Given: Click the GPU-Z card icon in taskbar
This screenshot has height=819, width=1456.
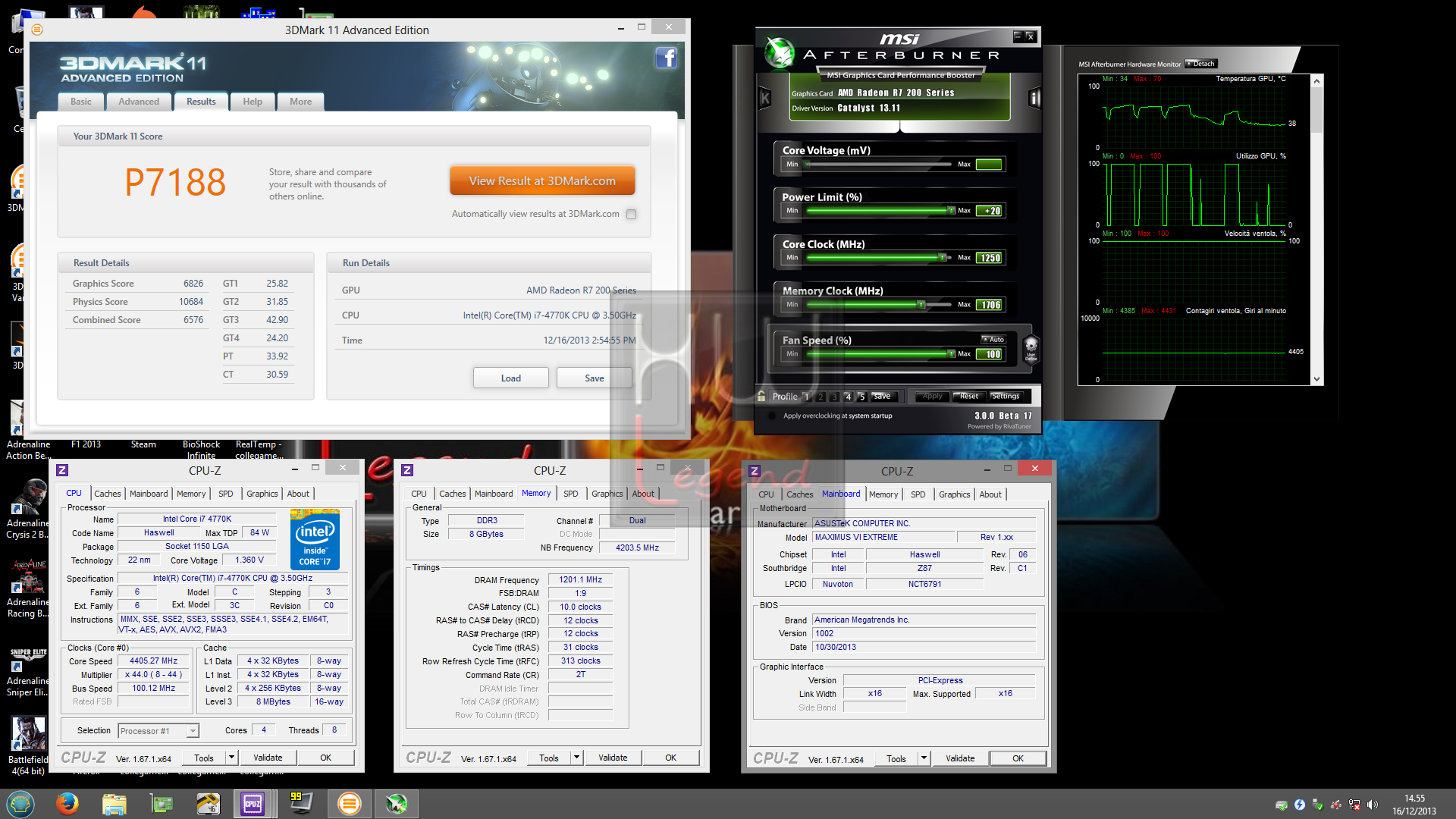Looking at the screenshot, I should pyautogui.click(x=161, y=803).
